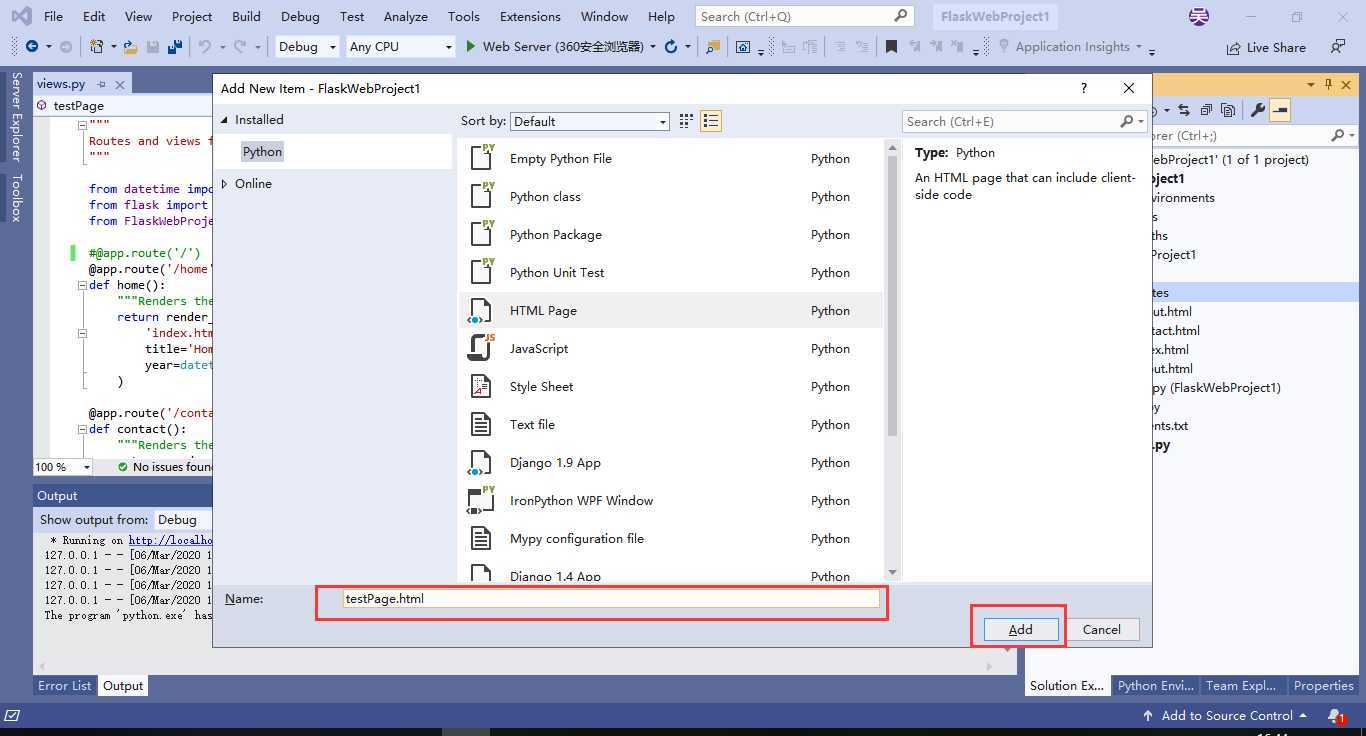Open Toolbox side tab

16,197
